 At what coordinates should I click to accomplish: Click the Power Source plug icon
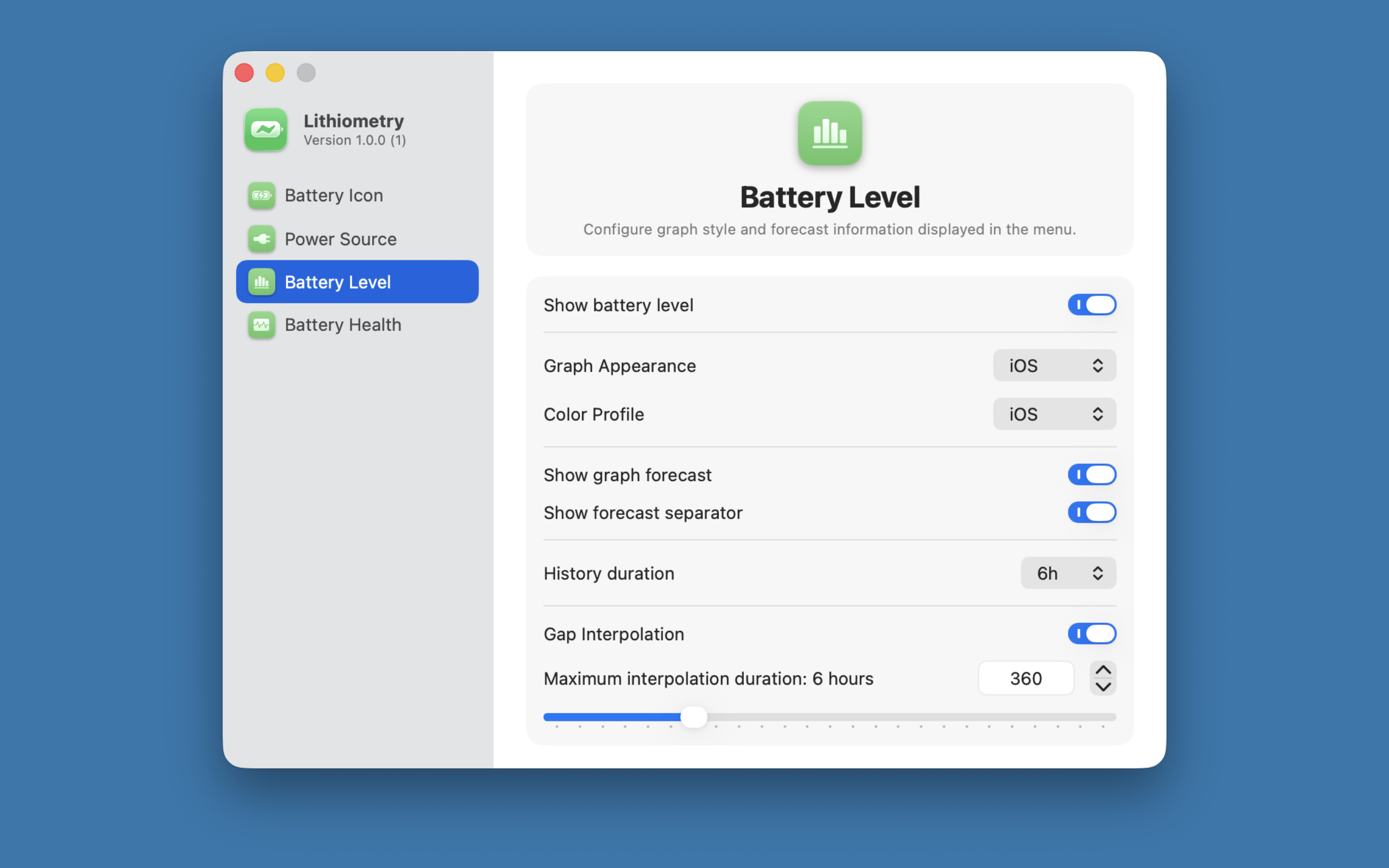click(262, 239)
